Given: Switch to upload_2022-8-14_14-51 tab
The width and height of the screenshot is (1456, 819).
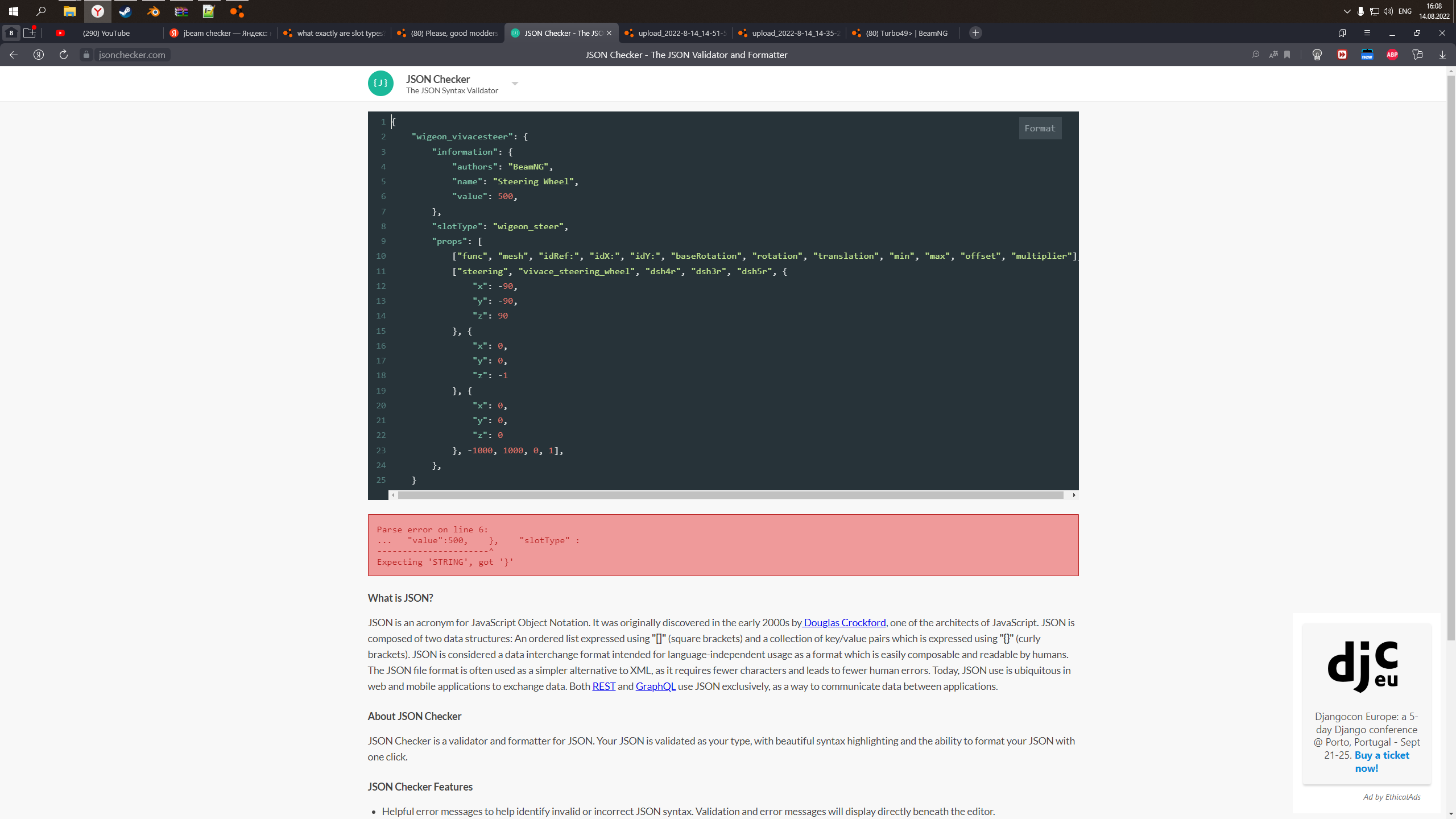Looking at the screenshot, I should [x=676, y=33].
